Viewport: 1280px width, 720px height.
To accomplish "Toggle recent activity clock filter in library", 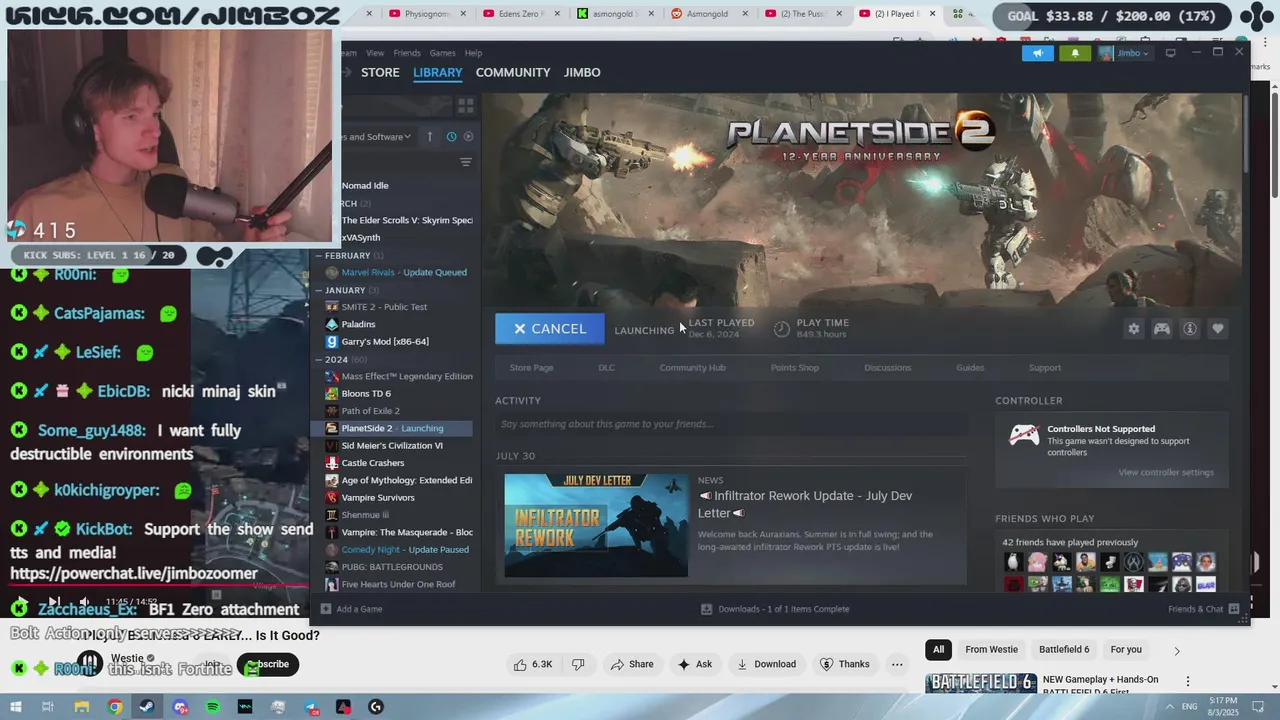I will click(451, 137).
